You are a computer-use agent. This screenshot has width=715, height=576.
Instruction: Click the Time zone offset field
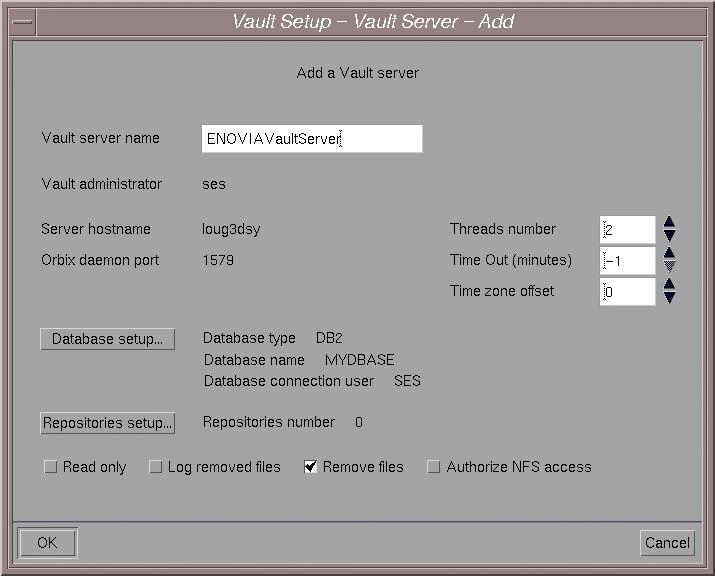click(628, 292)
